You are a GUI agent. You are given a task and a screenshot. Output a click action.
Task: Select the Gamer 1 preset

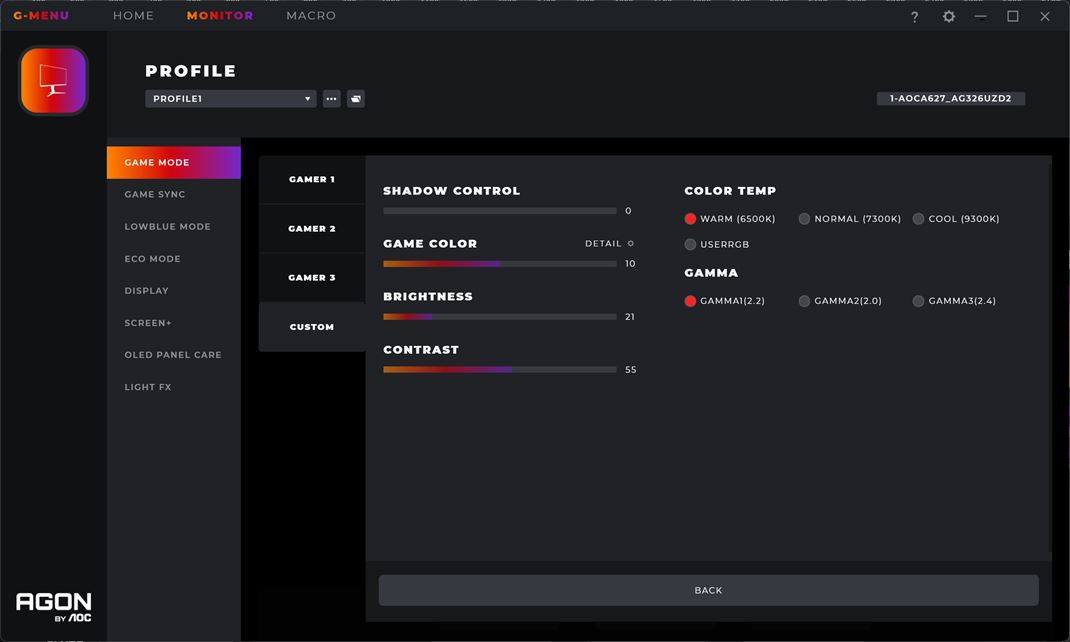point(312,179)
